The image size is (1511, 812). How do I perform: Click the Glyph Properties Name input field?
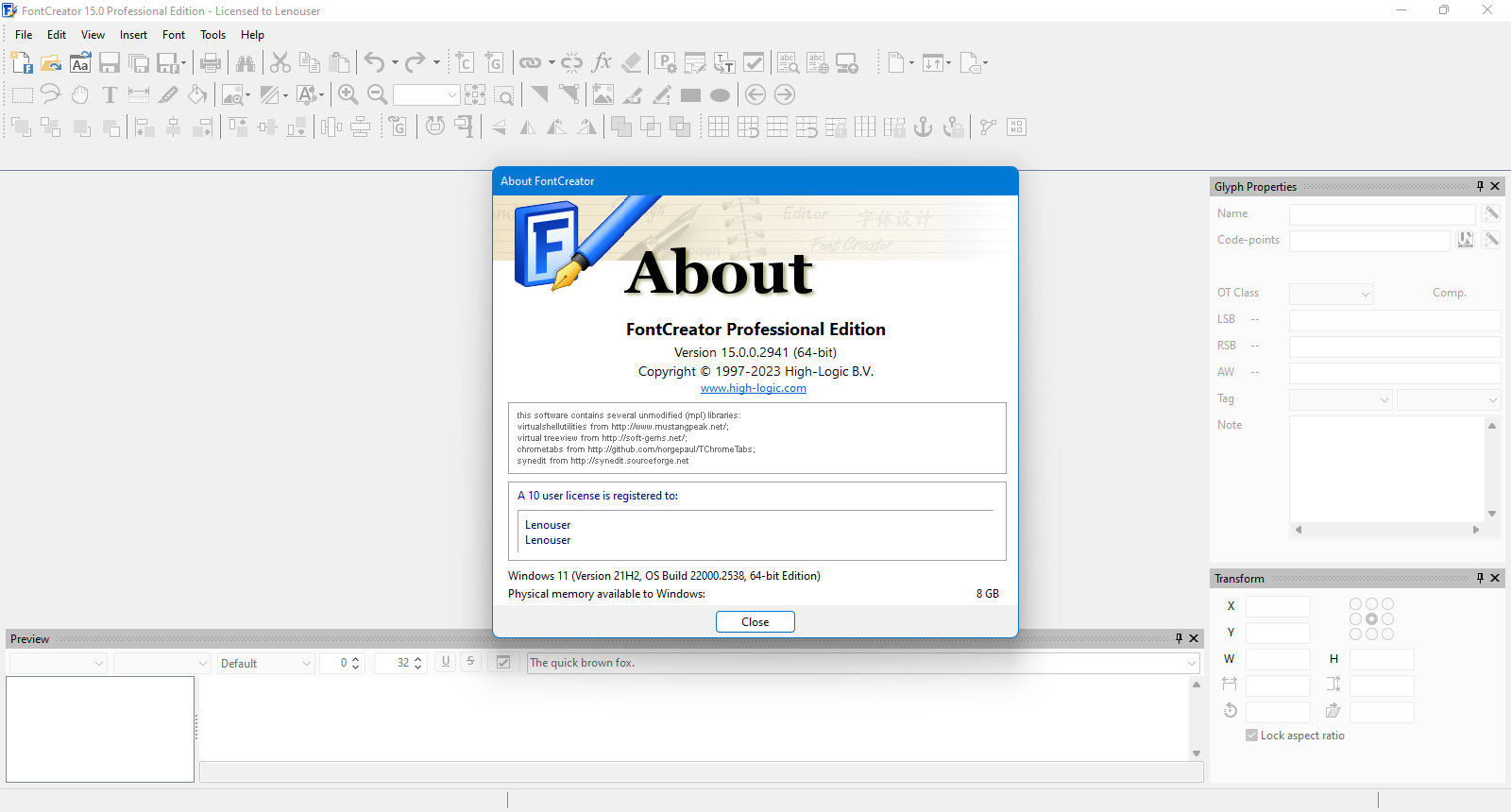[x=1382, y=214]
